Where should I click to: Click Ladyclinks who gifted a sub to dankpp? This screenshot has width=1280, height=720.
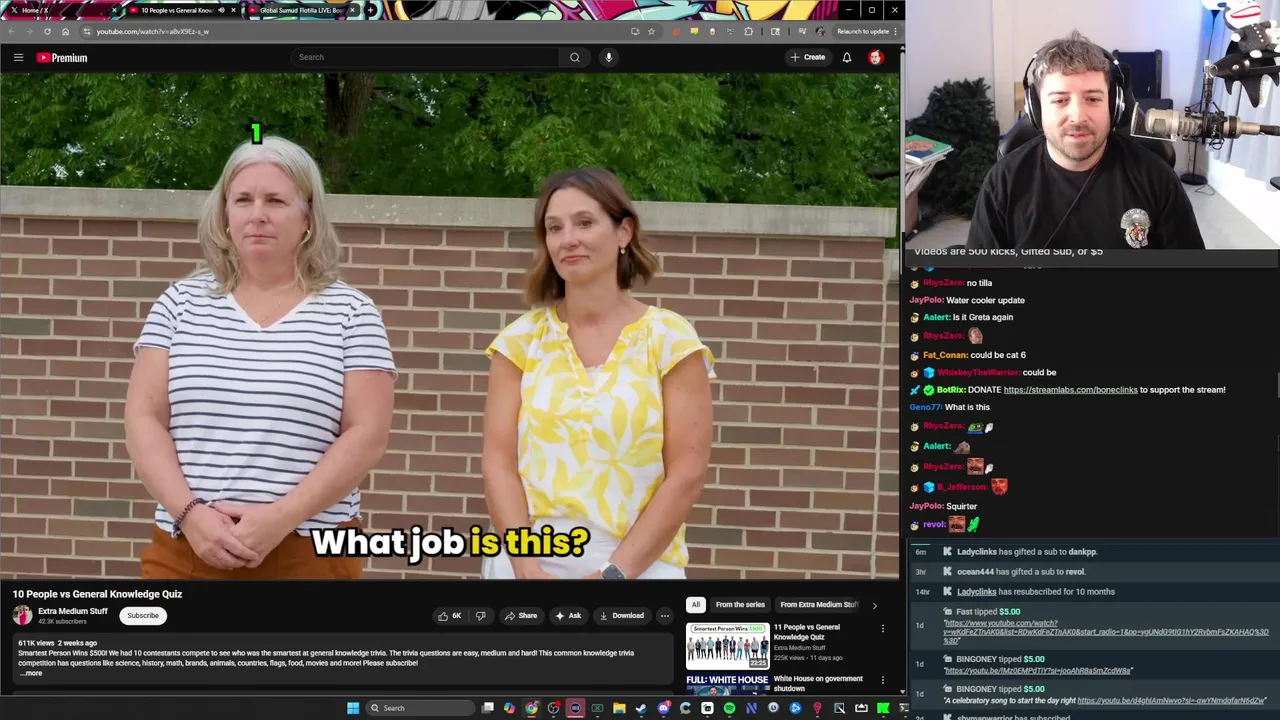point(977,552)
